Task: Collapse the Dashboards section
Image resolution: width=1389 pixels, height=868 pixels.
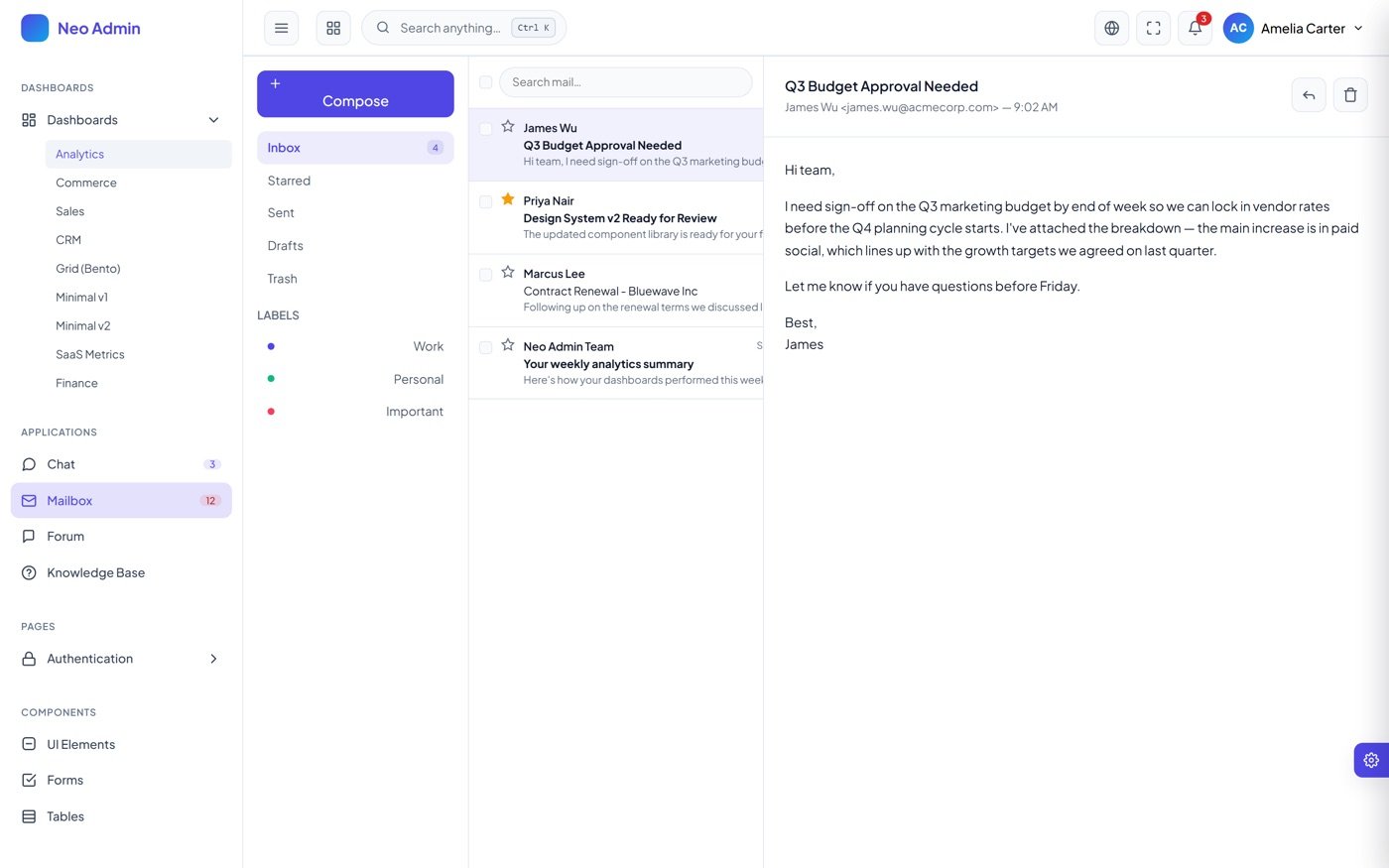Action: (121, 120)
